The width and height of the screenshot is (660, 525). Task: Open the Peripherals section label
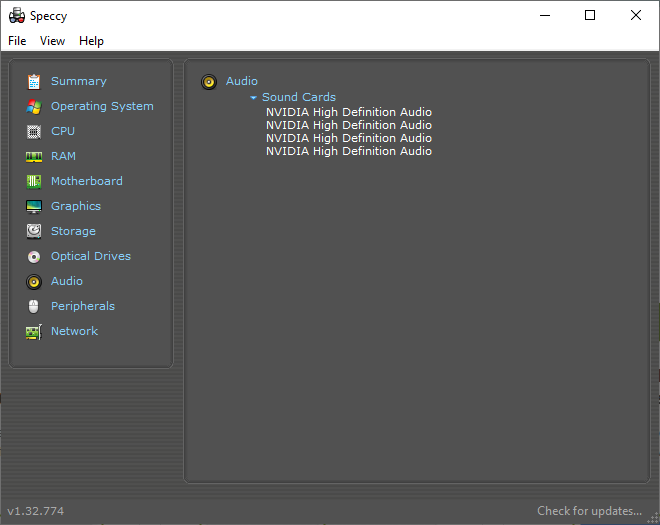pyautogui.click(x=83, y=306)
